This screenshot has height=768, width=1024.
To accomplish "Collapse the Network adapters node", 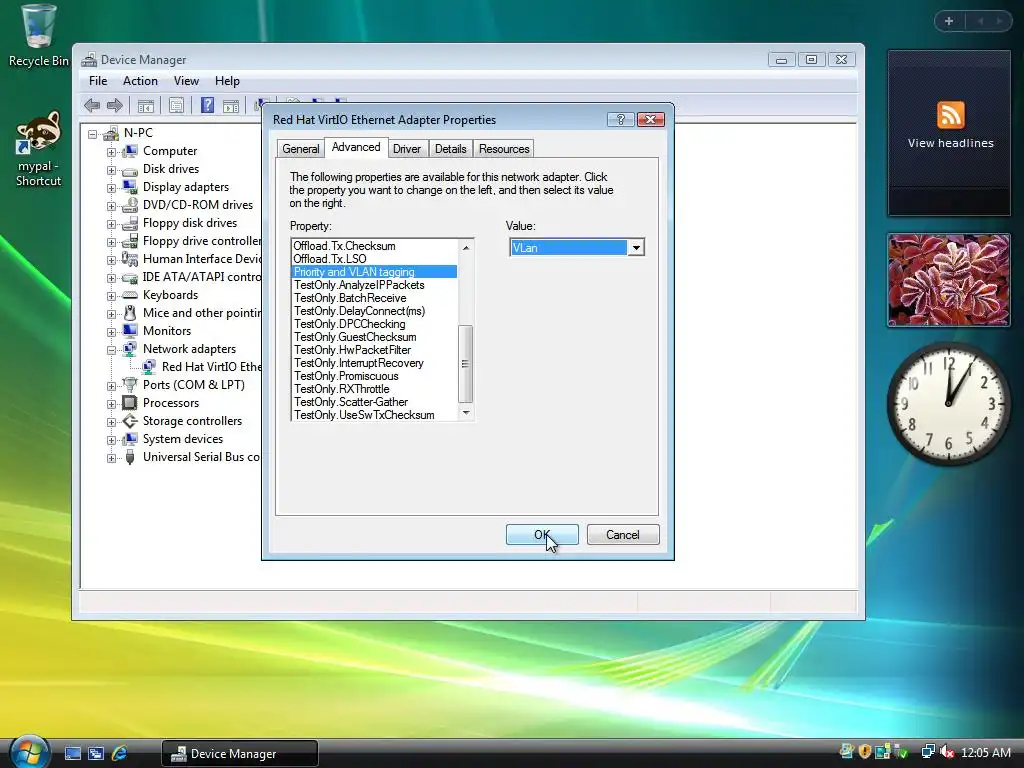I will click(112, 349).
